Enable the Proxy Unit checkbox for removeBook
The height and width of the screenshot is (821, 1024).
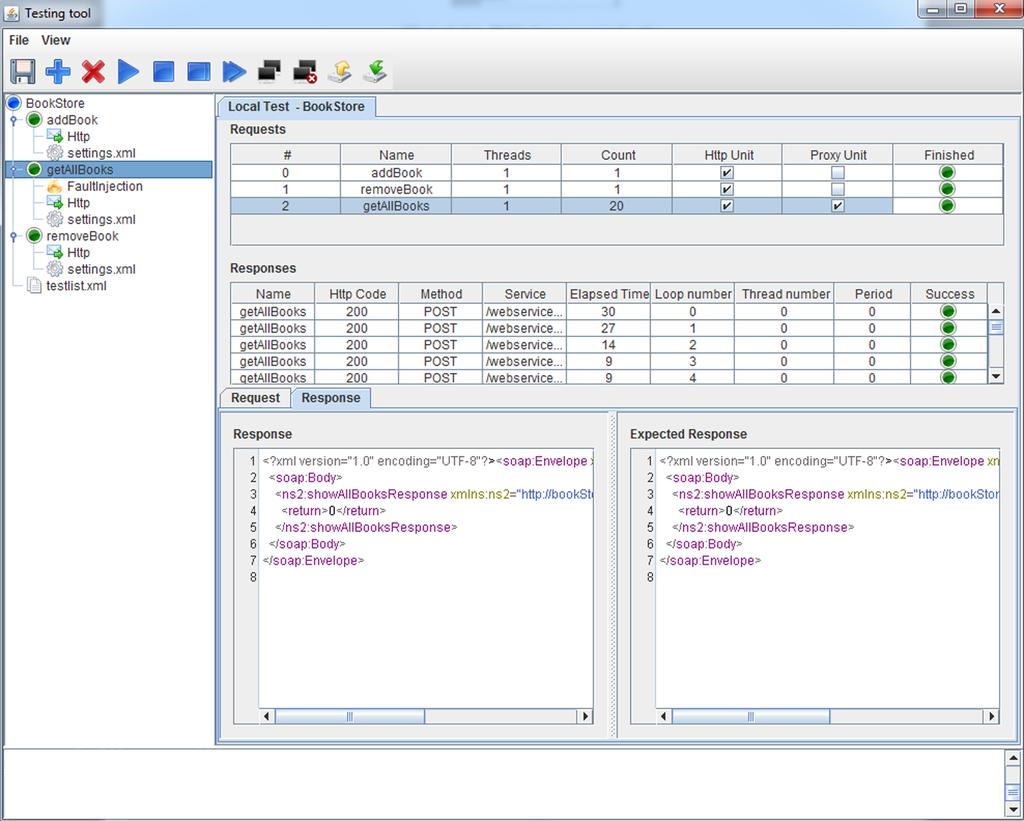coord(838,189)
